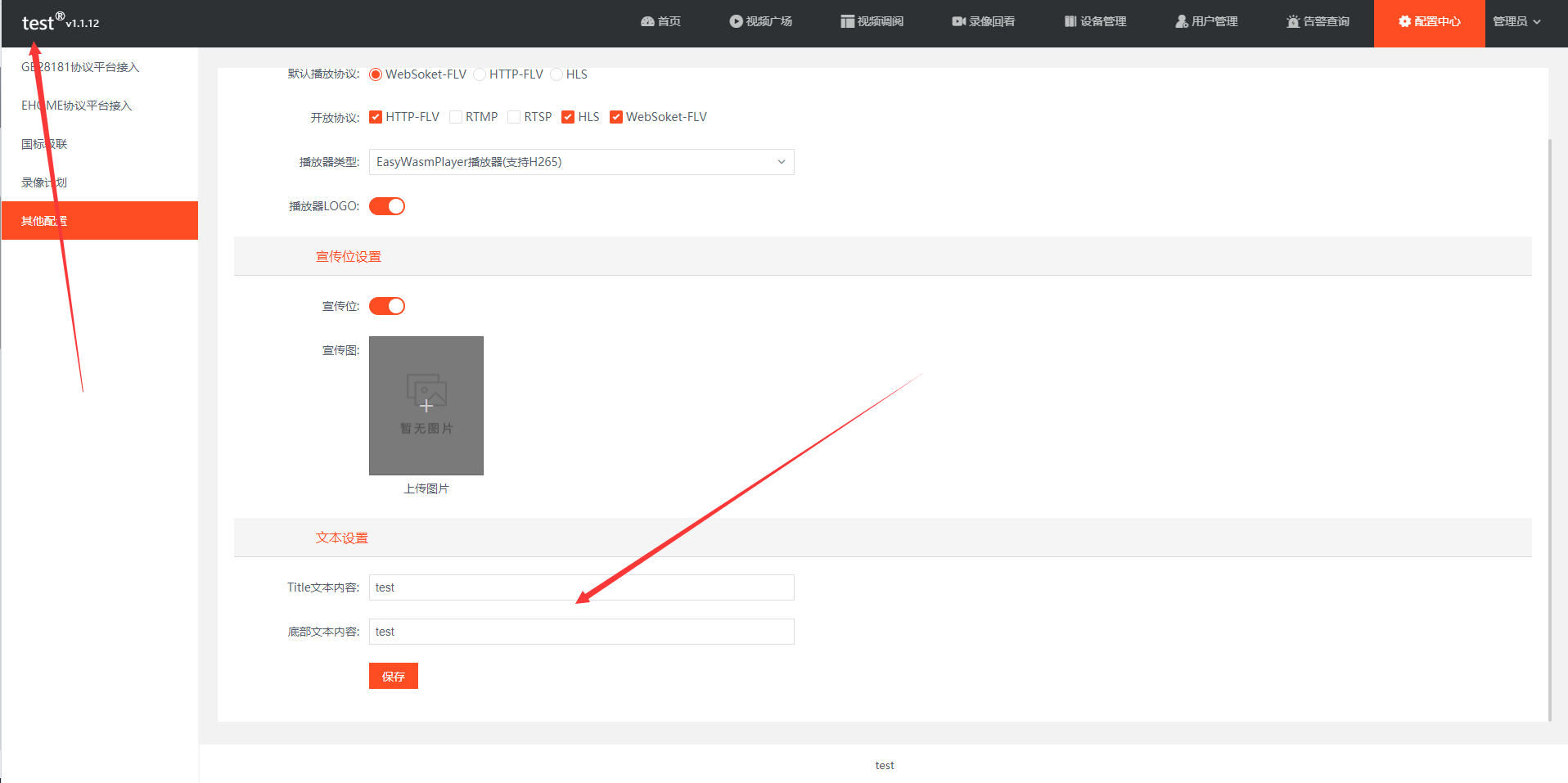Click the user icon for 用户管理

pos(1181,21)
